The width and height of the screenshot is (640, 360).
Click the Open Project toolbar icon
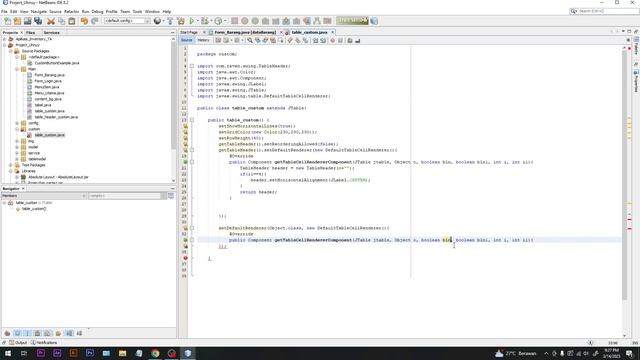pyautogui.click(x=27, y=21)
